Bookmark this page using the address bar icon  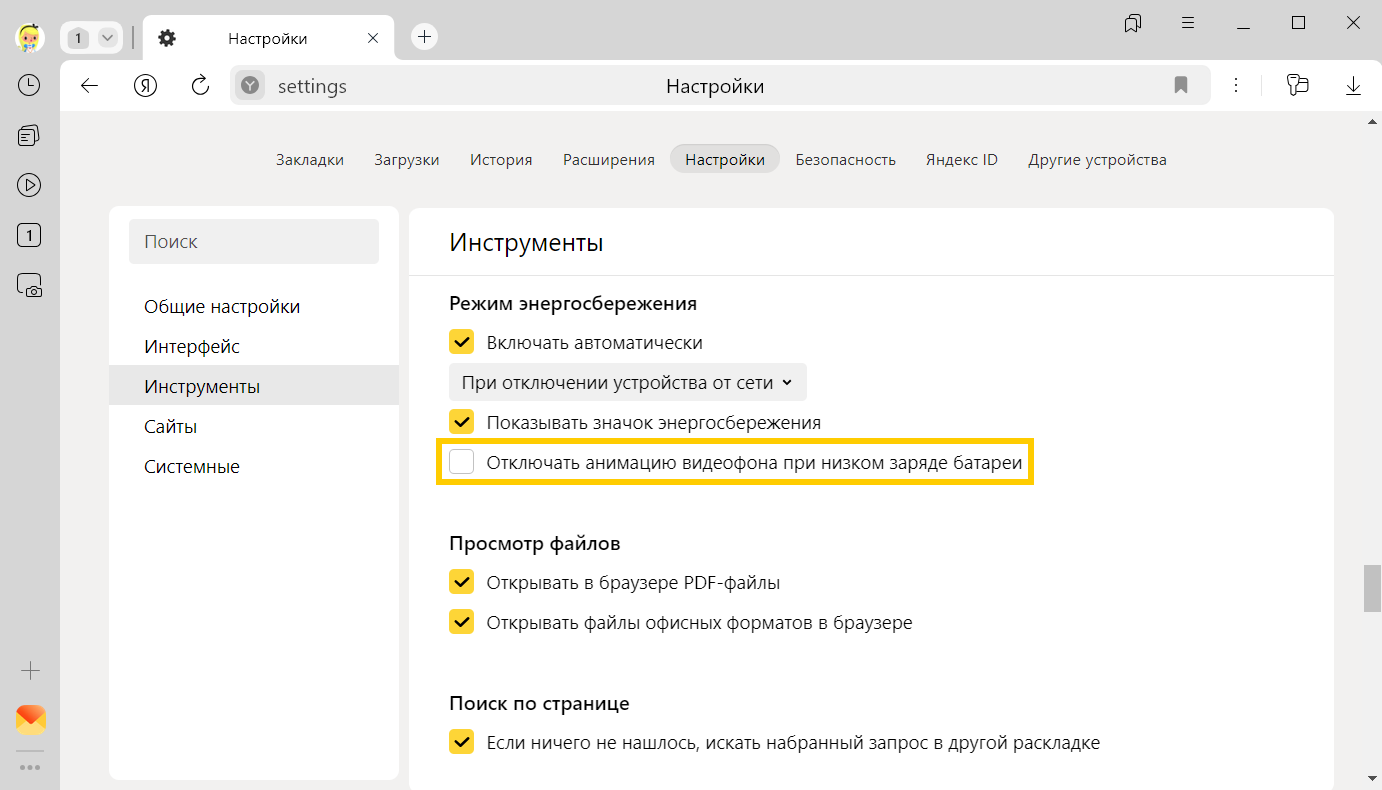click(1181, 86)
